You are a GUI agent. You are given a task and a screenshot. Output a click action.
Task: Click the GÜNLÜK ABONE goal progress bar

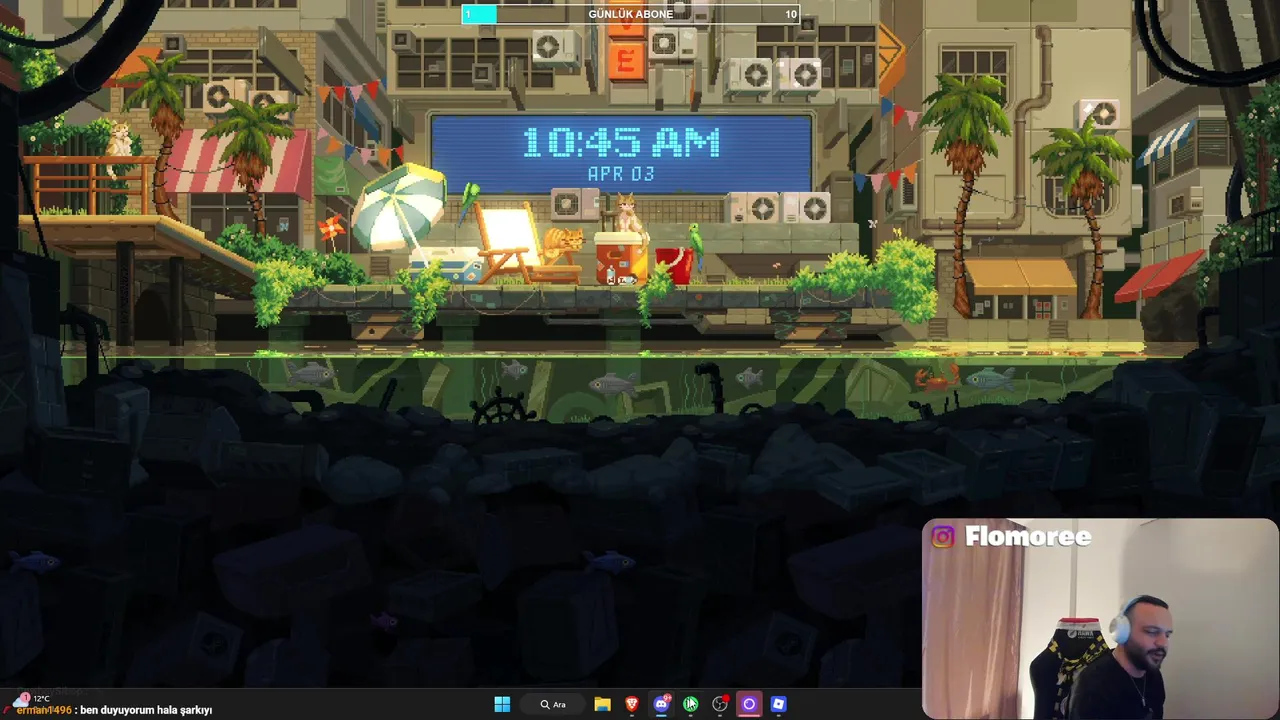630,14
